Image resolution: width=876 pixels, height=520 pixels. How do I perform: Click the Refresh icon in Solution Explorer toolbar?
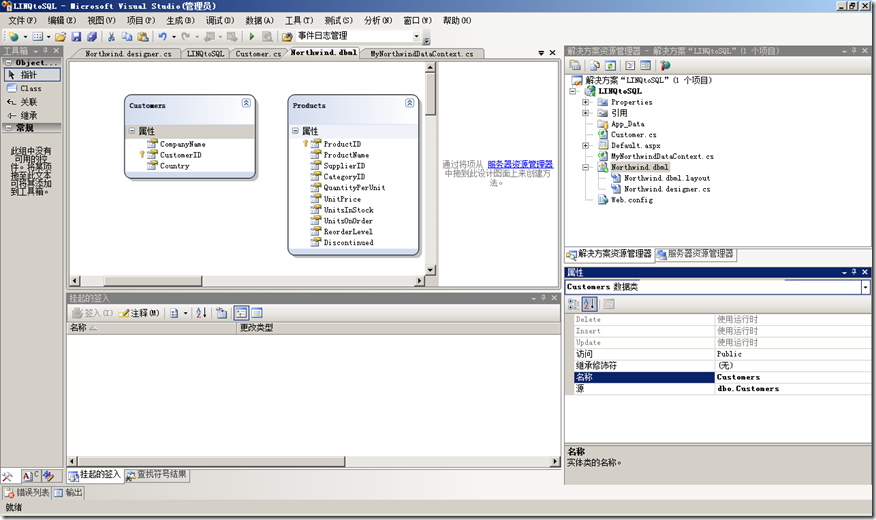[x=611, y=65]
